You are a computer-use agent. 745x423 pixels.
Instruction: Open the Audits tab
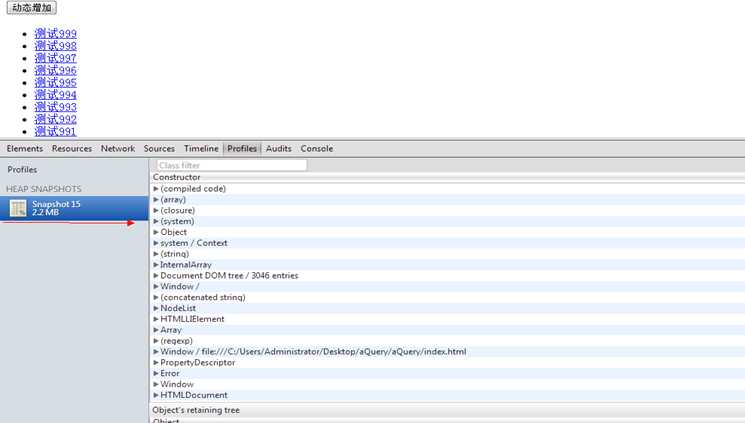coord(278,149)
